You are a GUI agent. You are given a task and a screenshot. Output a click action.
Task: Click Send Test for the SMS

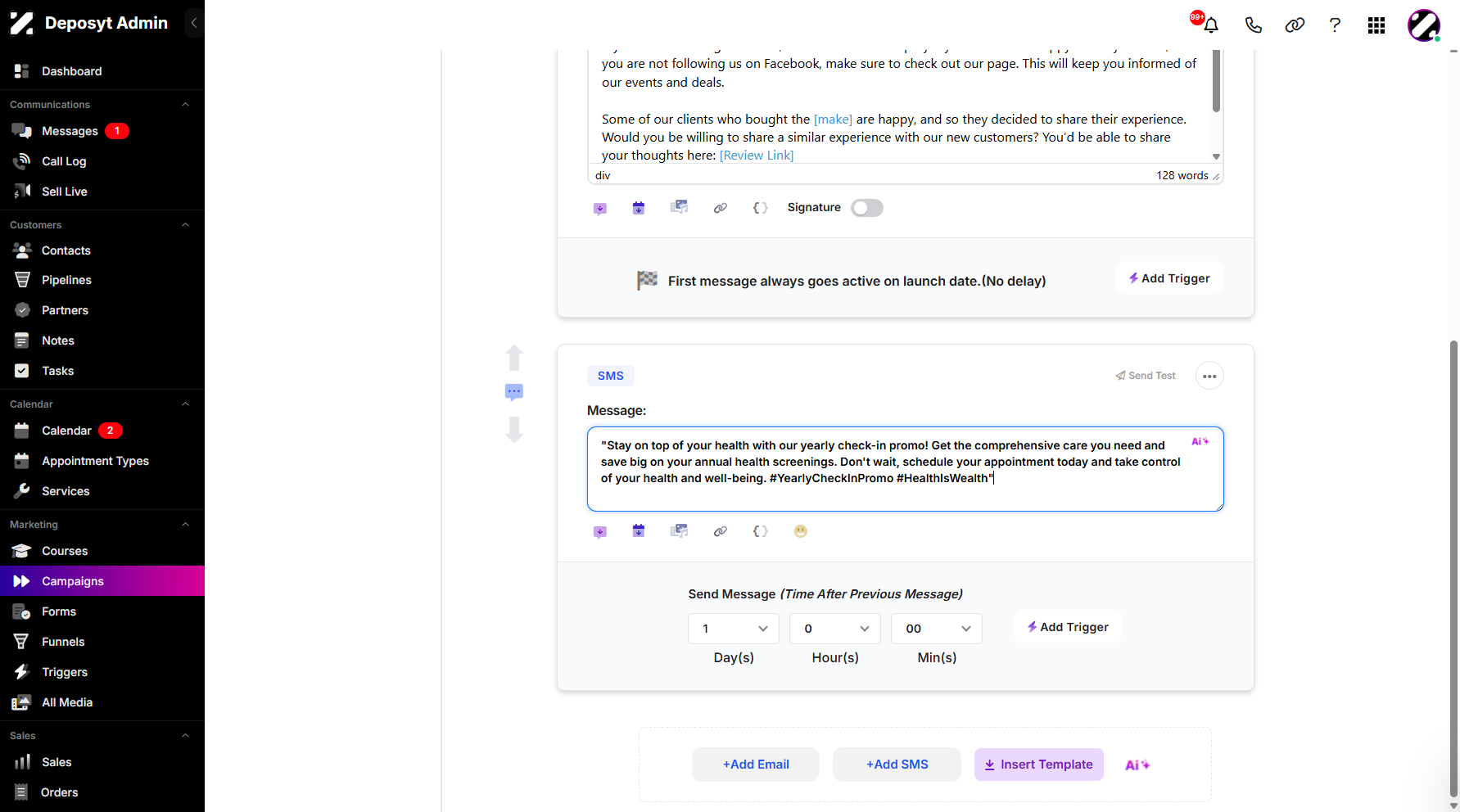click(x=1146, y=376)
